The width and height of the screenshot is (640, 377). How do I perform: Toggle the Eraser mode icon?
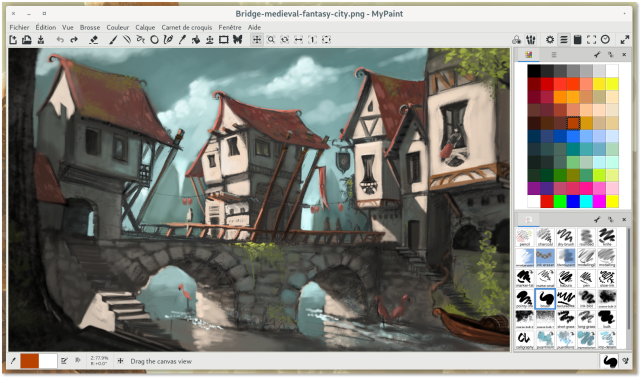[93, 40]
